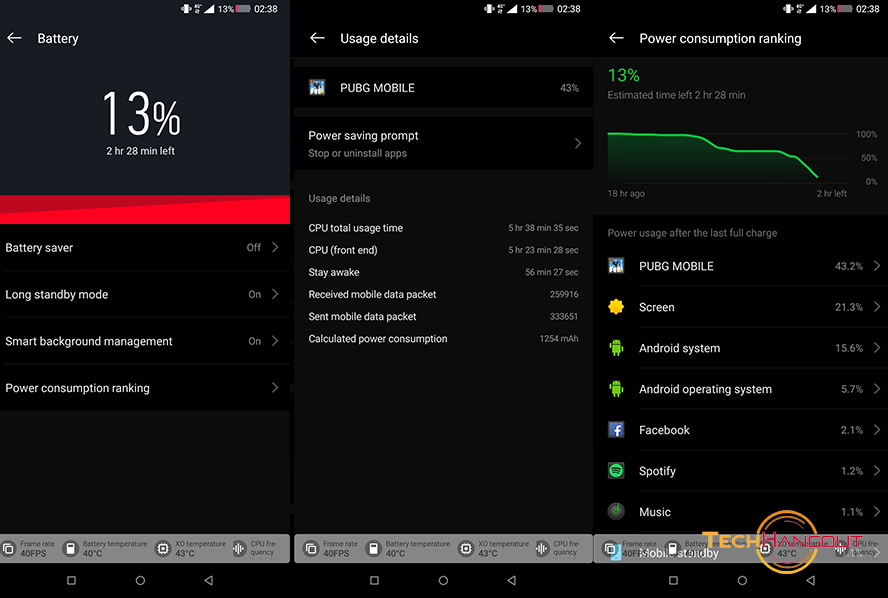Viewport: 888px width, 598px height.
Task: Expand the Smart background management chevron
Action: [x=275, y=341]
